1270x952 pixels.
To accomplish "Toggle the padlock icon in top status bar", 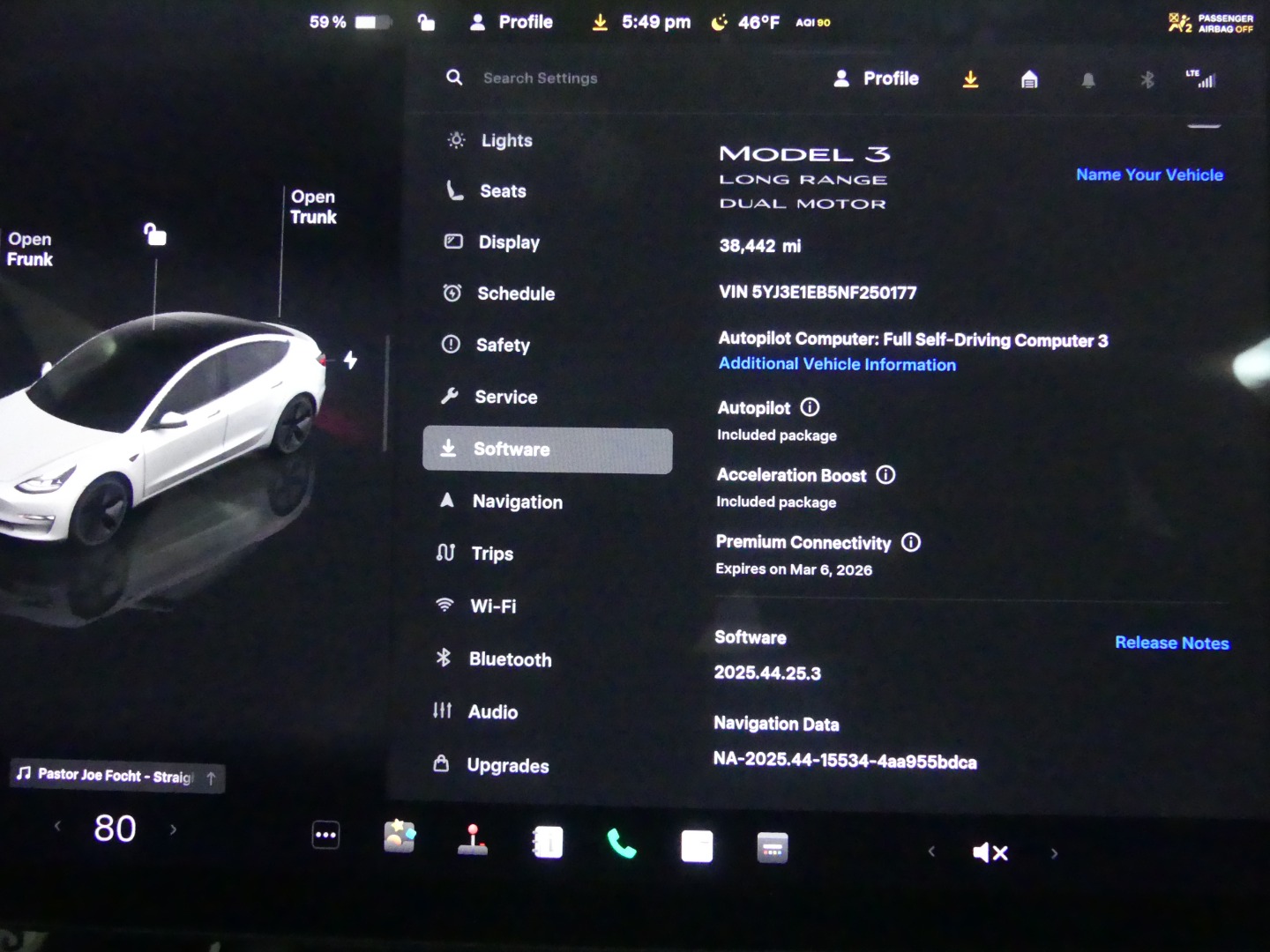I will pyautogui.click(x=426, y=22).
